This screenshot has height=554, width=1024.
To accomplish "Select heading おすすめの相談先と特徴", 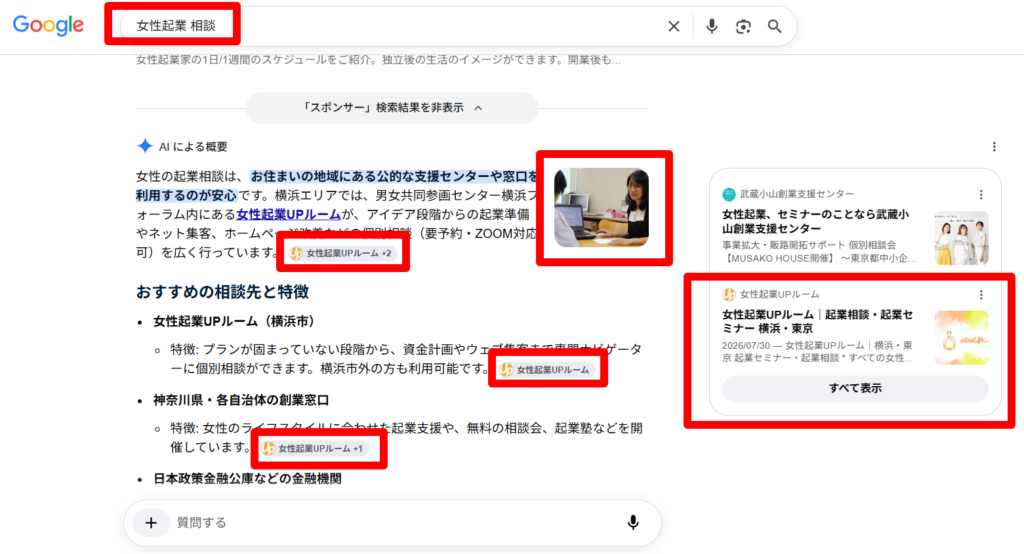I will pos(223,292).
